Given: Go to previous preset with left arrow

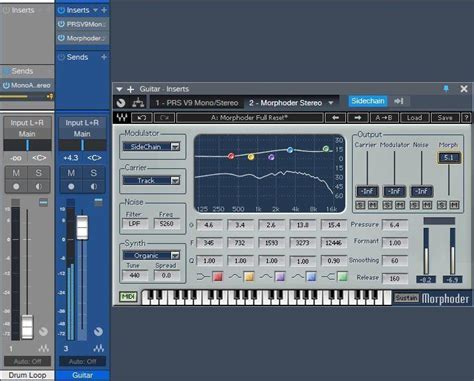Looking at the screenshot, I should 335,118.
